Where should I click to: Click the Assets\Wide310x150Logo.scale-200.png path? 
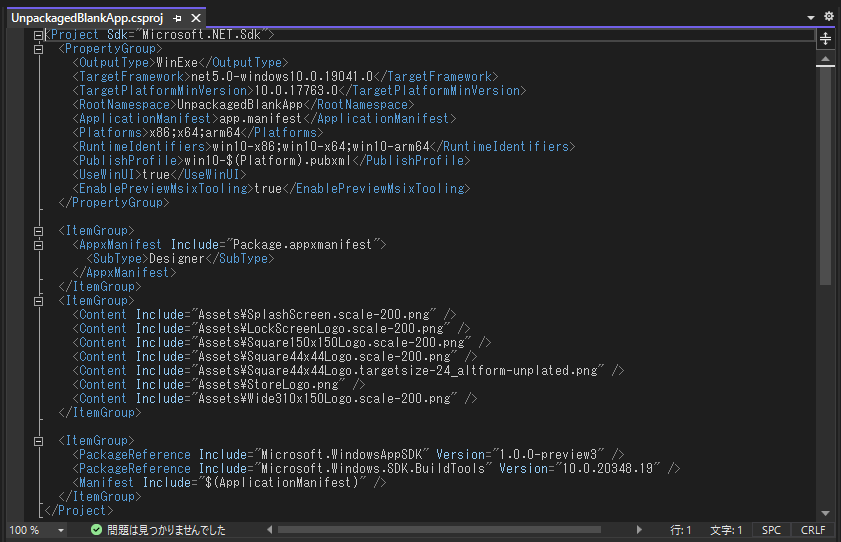click(324, 399)
